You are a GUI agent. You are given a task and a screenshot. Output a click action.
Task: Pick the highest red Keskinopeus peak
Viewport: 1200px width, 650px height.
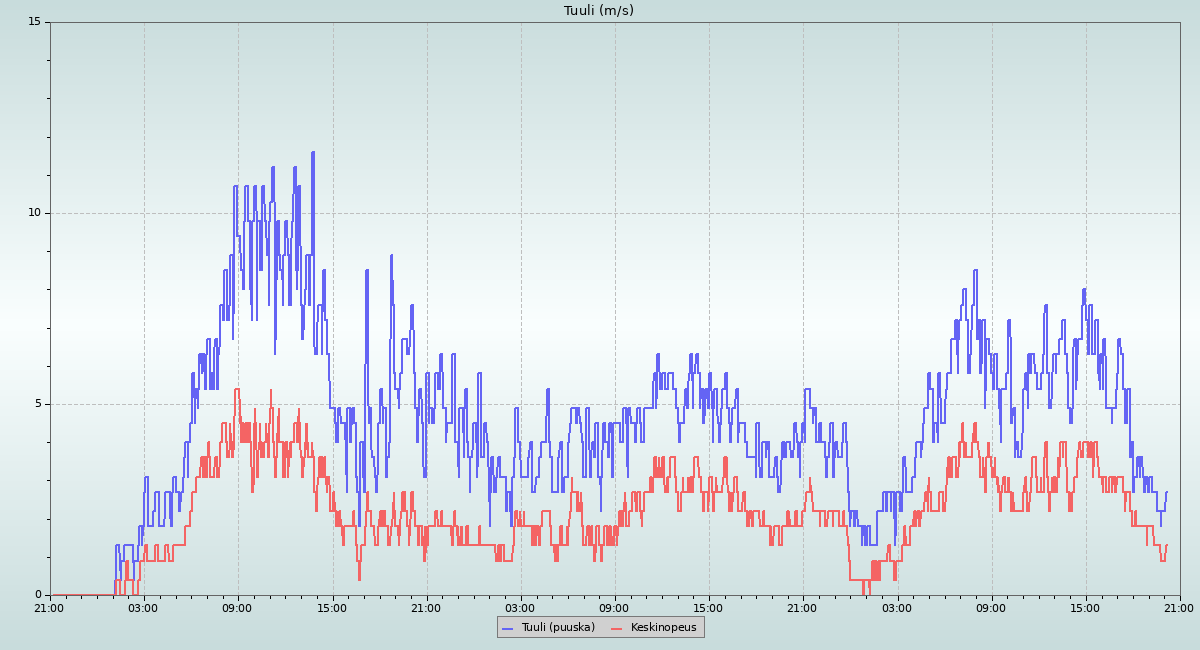(237, 390)
